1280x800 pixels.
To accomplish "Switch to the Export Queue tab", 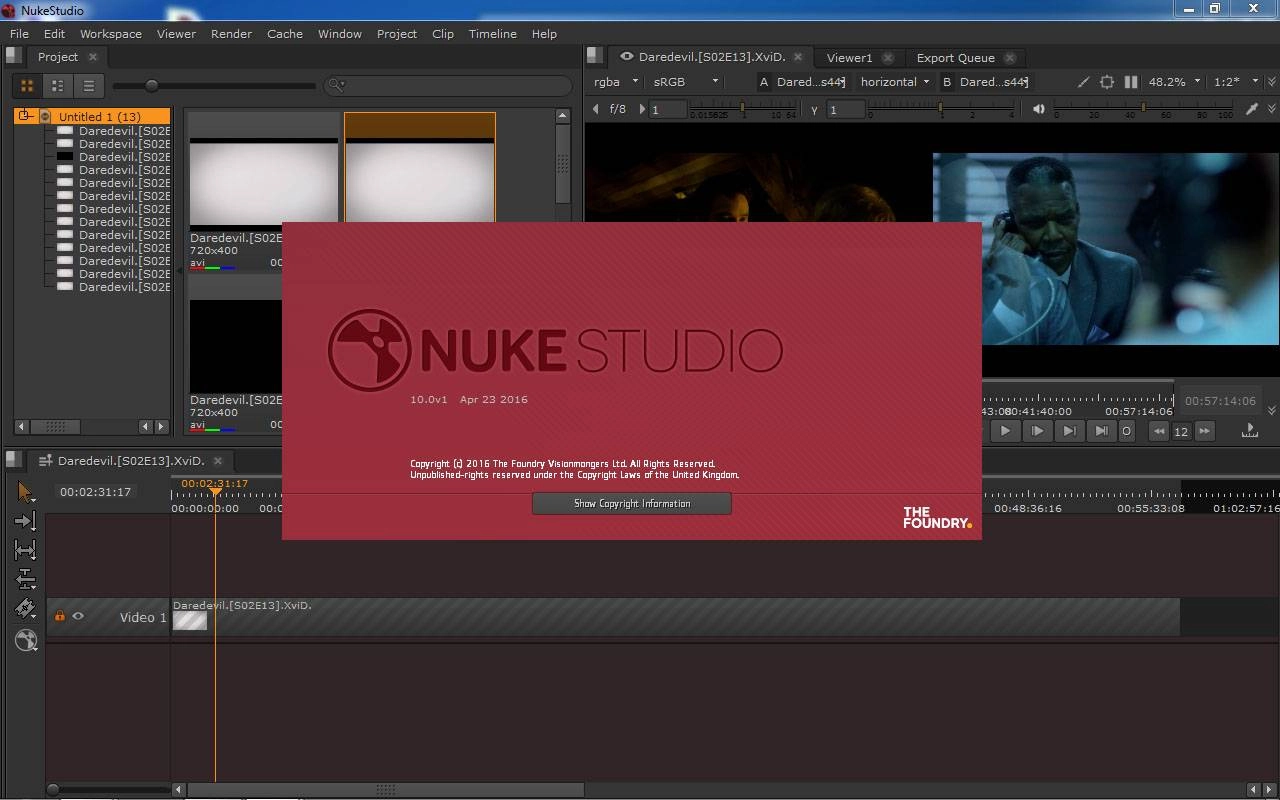I will coord(955,57).
